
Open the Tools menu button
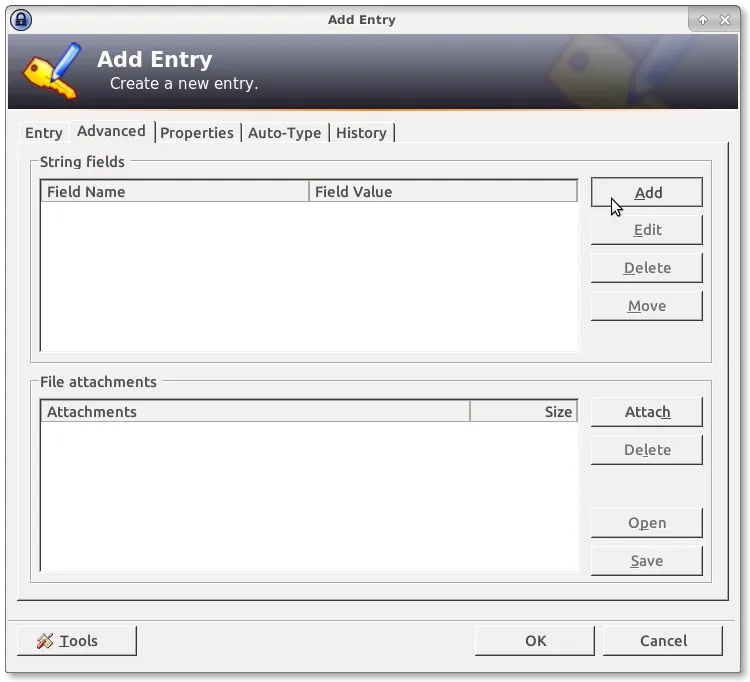point(77,641)
